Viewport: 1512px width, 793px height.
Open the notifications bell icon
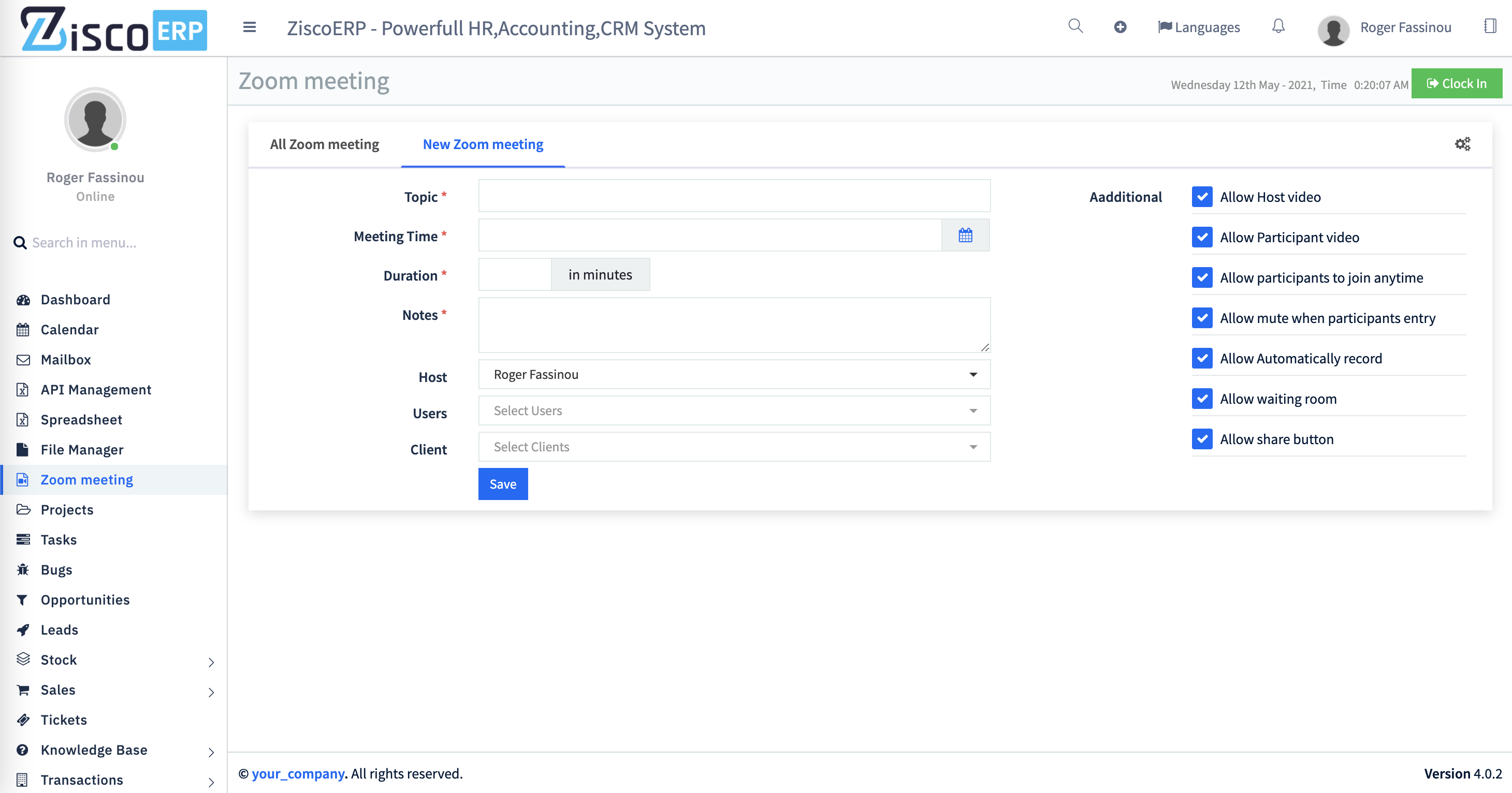pos(1278,26)
